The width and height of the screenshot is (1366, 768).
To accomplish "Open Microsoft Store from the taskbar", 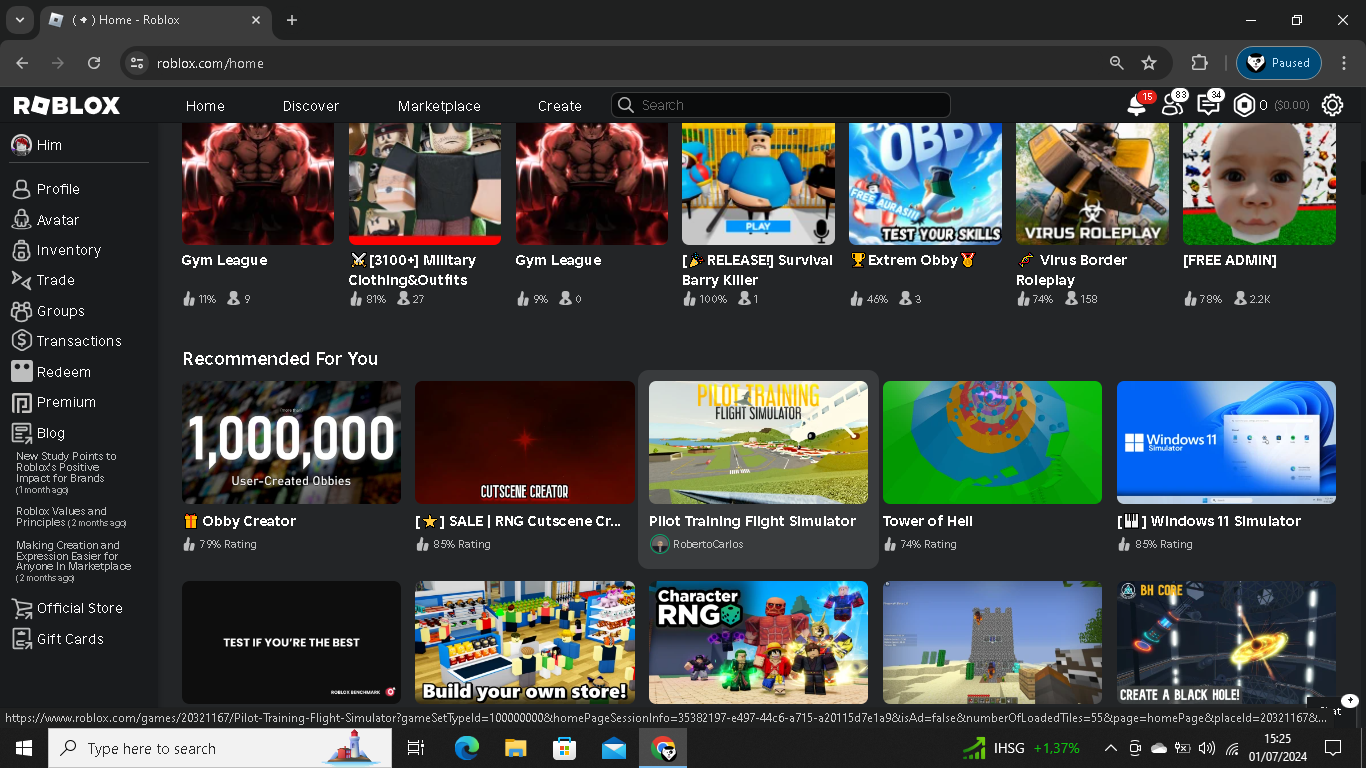I will [x=565, y=748].
